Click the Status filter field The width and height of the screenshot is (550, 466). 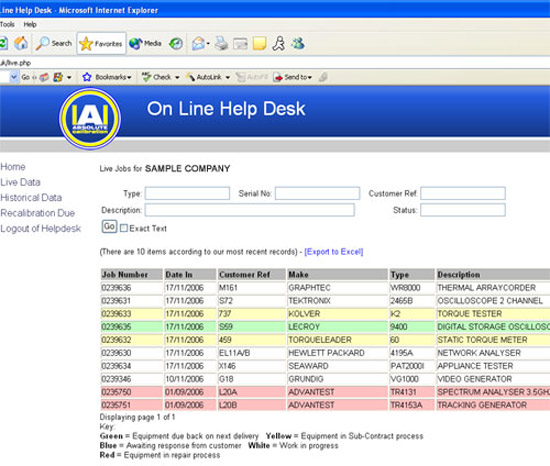coord(463,210)
